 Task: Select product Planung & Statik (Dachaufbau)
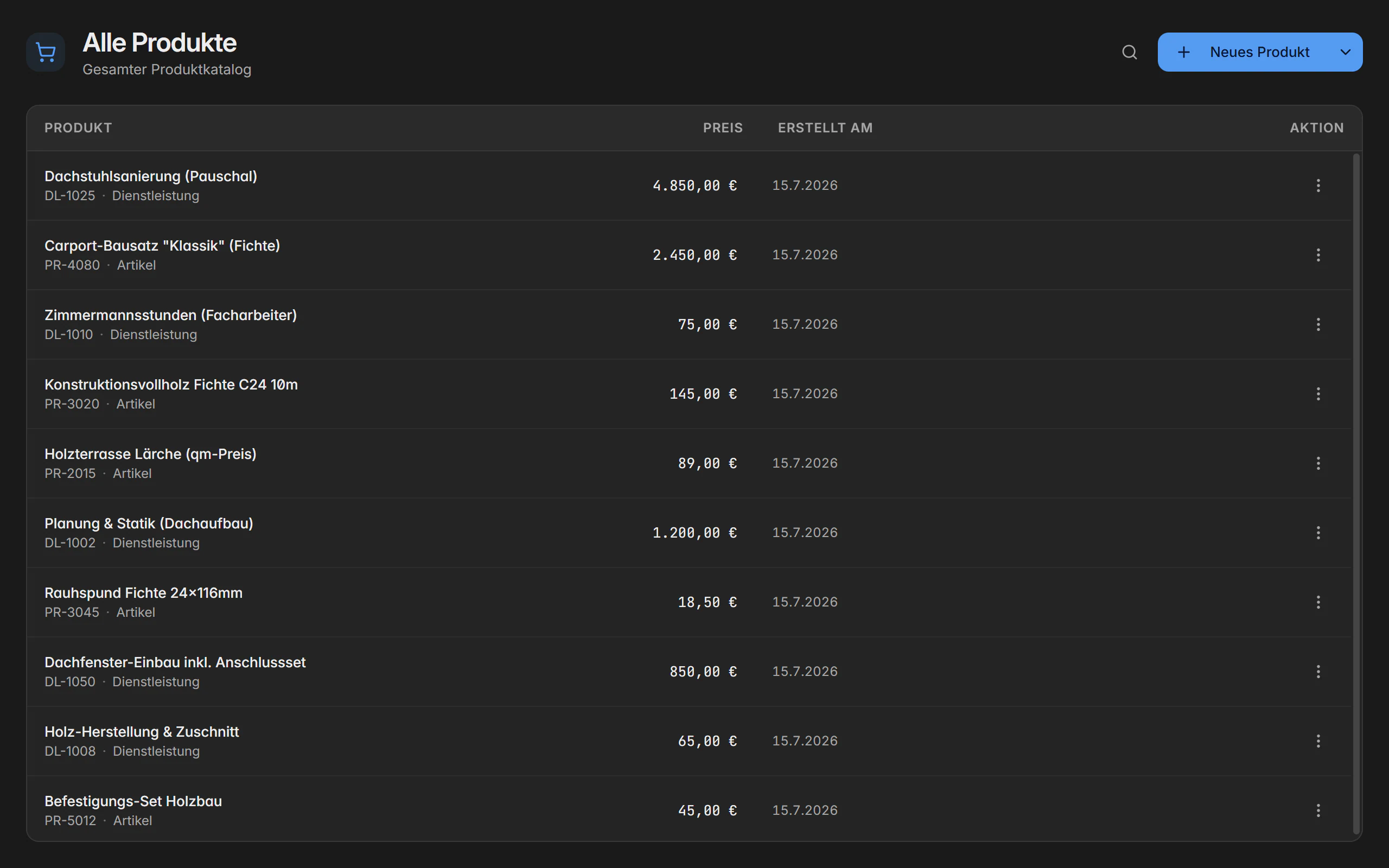point(149,524)
